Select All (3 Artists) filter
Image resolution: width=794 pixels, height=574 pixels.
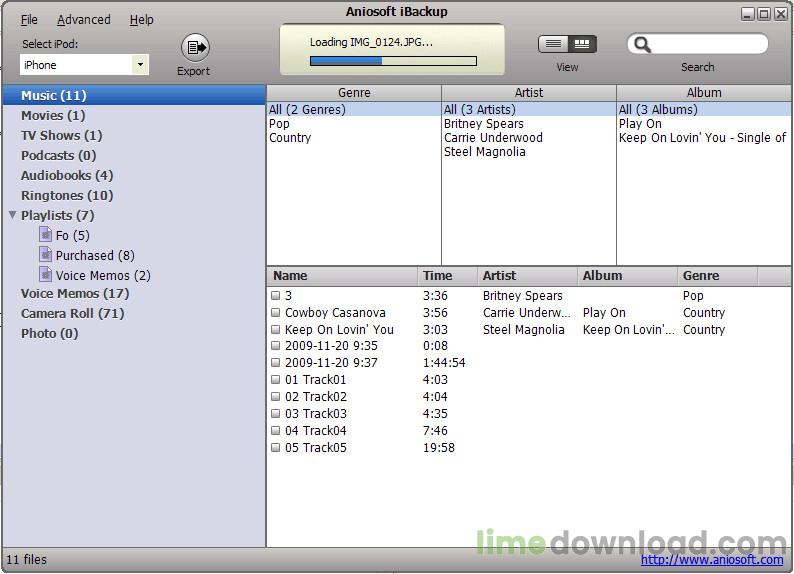[529, 109]
